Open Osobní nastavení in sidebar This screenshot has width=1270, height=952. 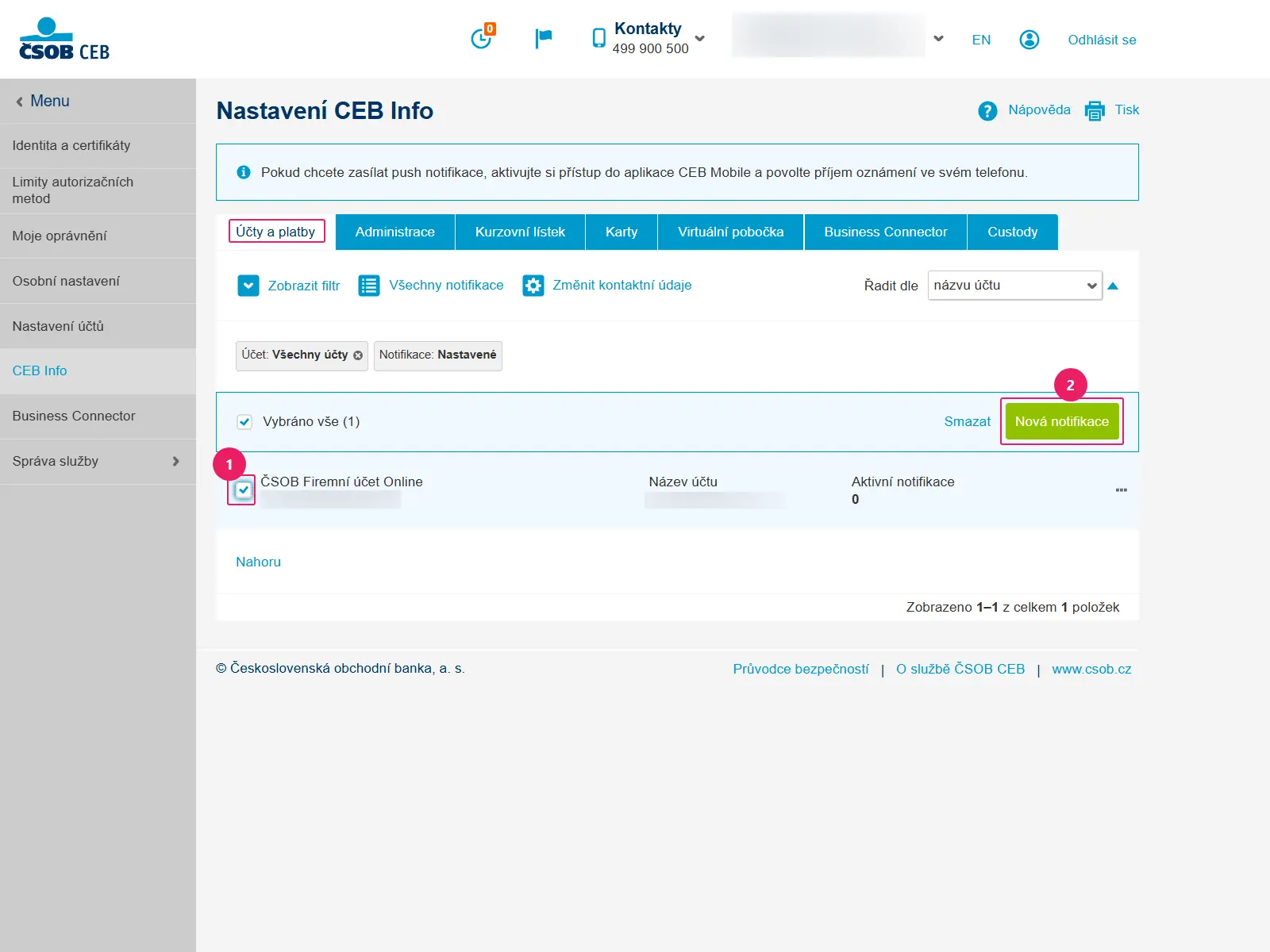tap(98, 282)
